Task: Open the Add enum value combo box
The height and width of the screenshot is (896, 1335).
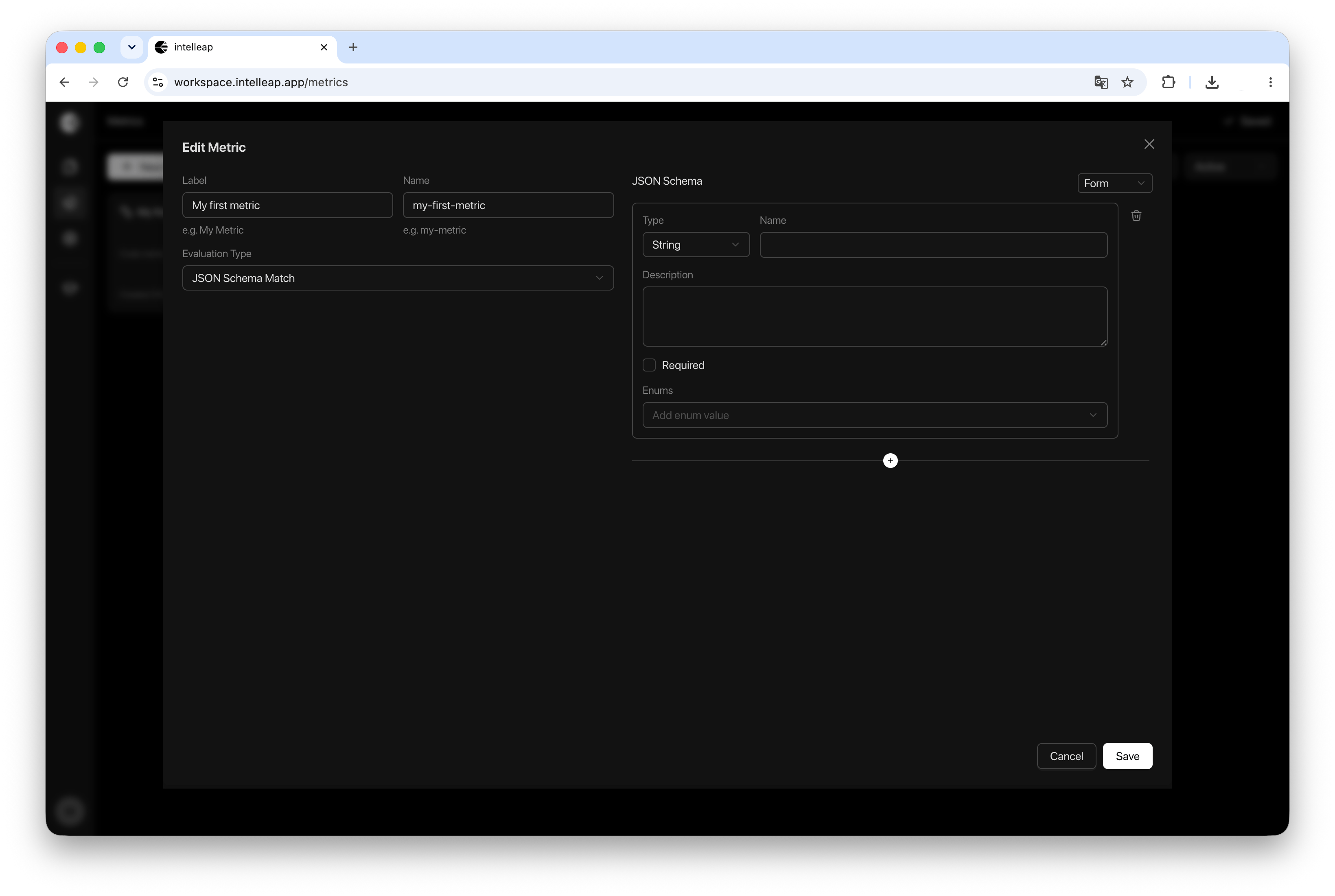Action: pos(875,415)
